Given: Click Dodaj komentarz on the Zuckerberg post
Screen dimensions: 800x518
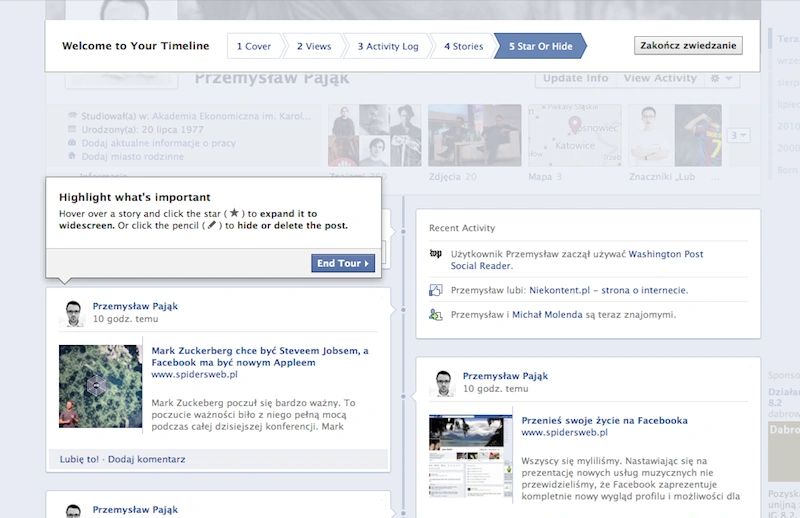Looking at the screenshot, I should coord(146,459).
